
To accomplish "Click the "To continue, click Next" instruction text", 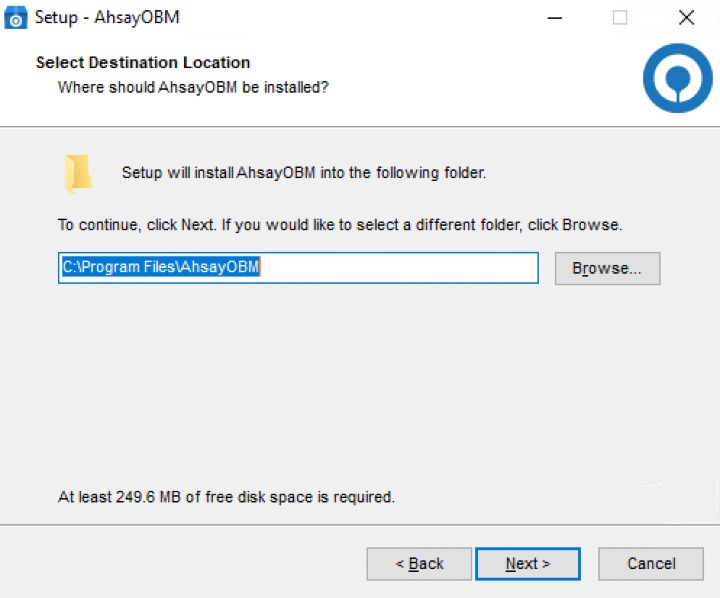I will click(x=340, y=225).
